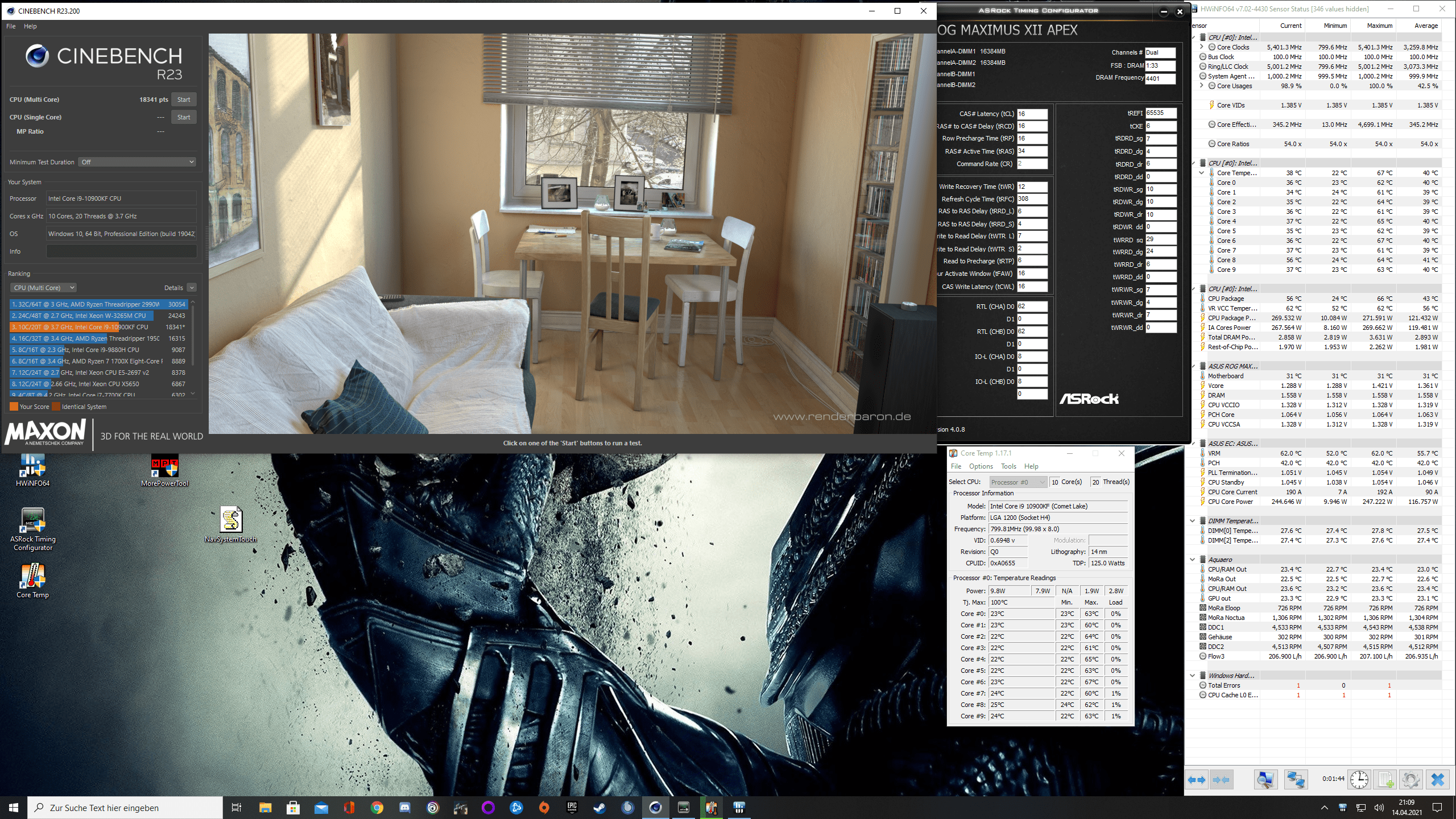Click the taskbar clock showing 21:09

coord(1407,807)
